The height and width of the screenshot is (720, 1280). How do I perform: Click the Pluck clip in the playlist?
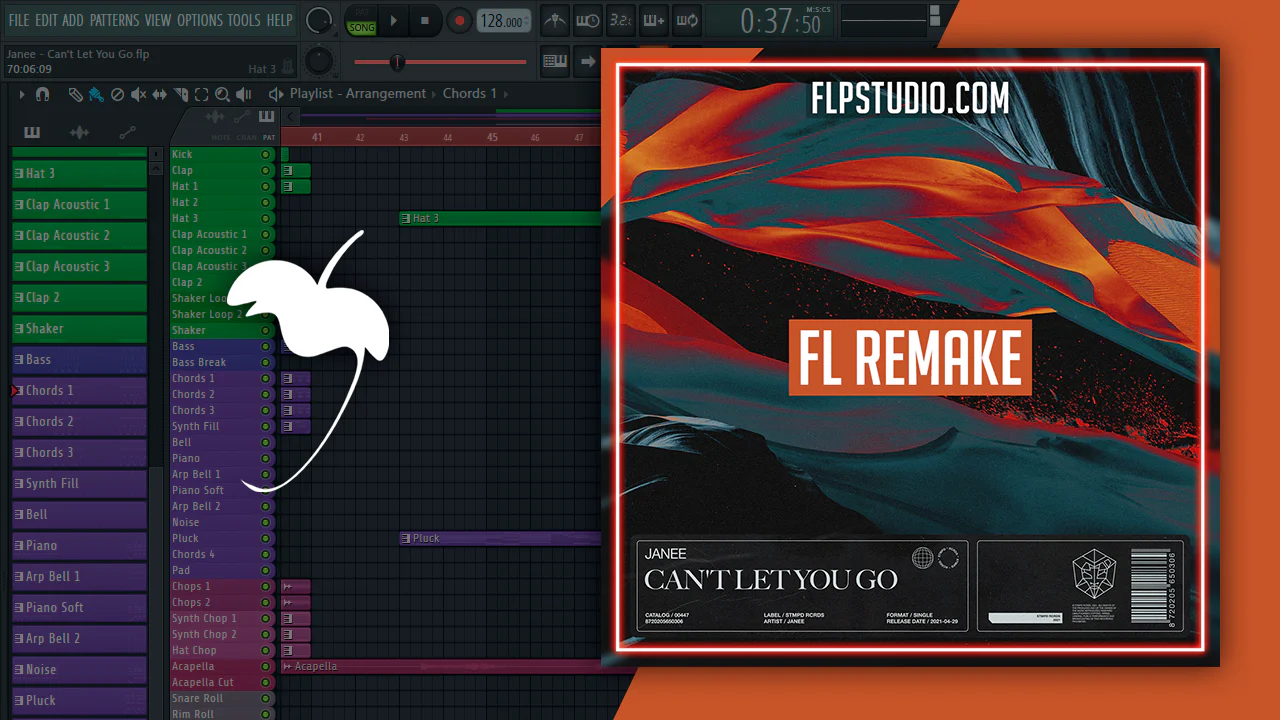pyautogui.click(x=500, y=538)
